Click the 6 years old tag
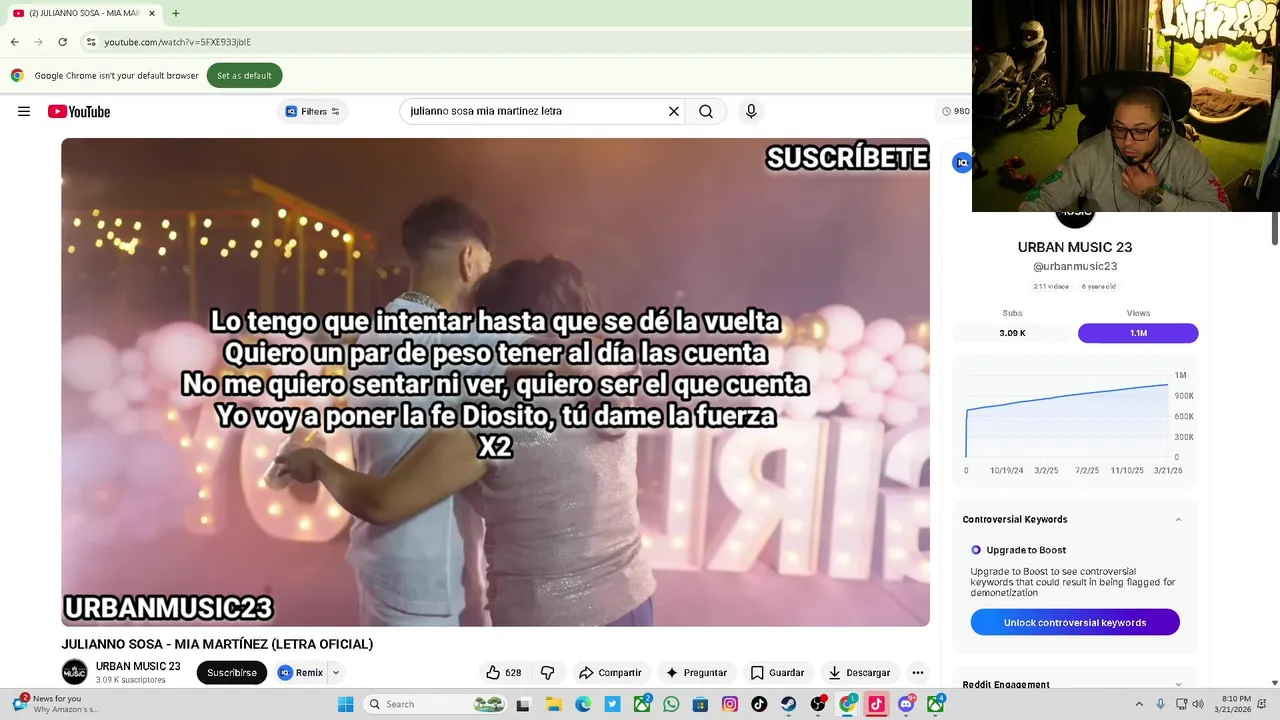1280x720 pixels. [1098, 287]
